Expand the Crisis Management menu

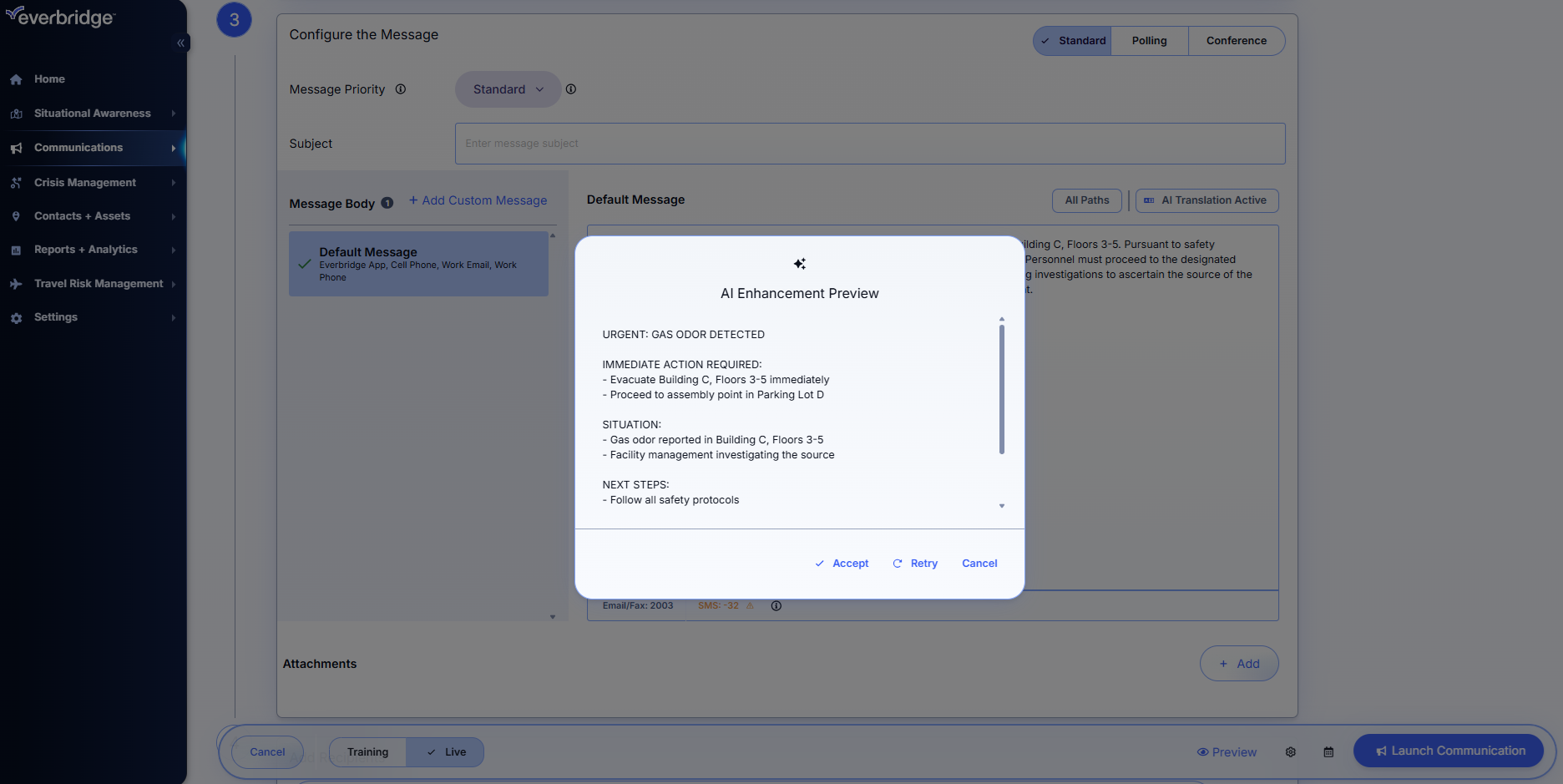[85, 182]
